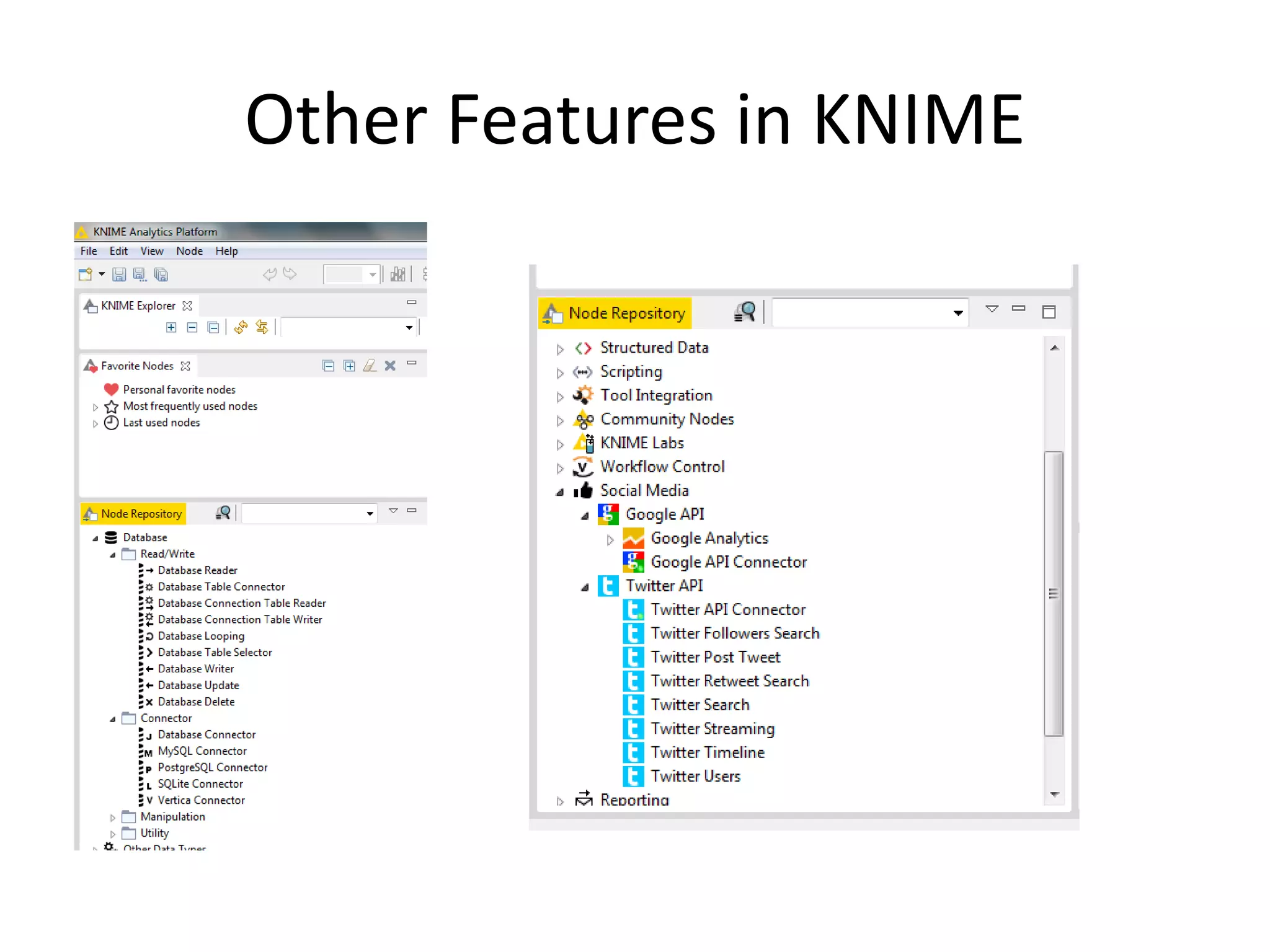Click the Redo arrow icon
The height and width of the screenshot is (952, 1270).
point(290,273)
